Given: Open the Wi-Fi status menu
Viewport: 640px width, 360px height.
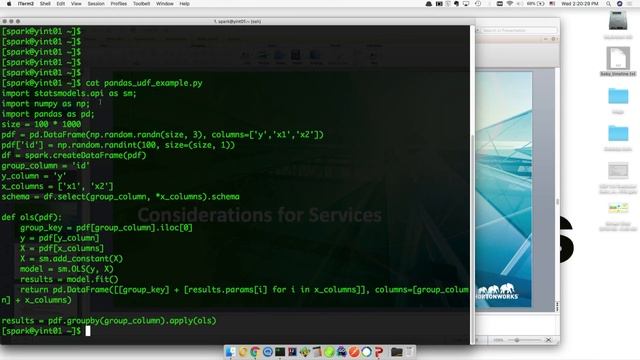Looking at the screenshot, I should coord(510,4).
